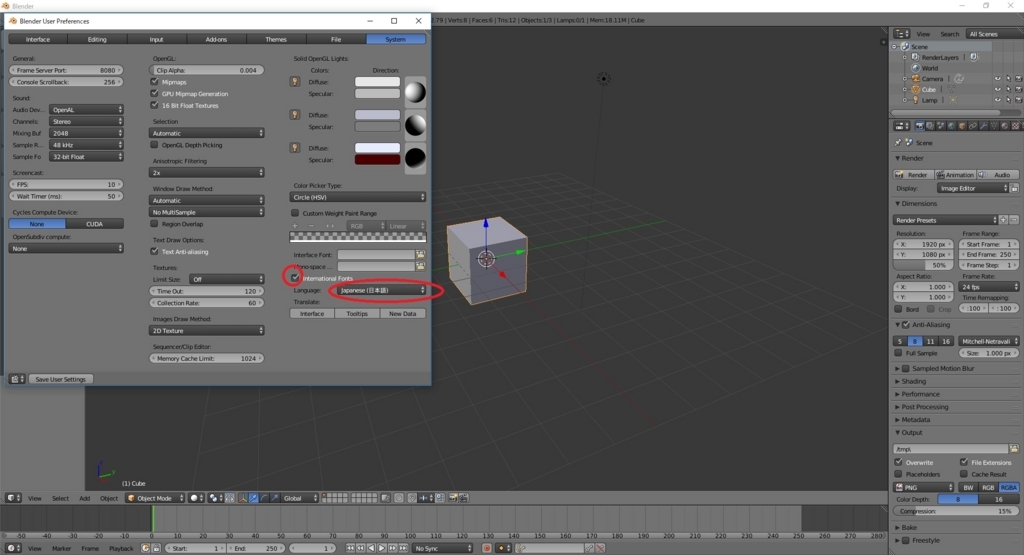Open output folder browser icon
The width and height of the screenshot is (1024, 555).
(x=1014, y=449)
